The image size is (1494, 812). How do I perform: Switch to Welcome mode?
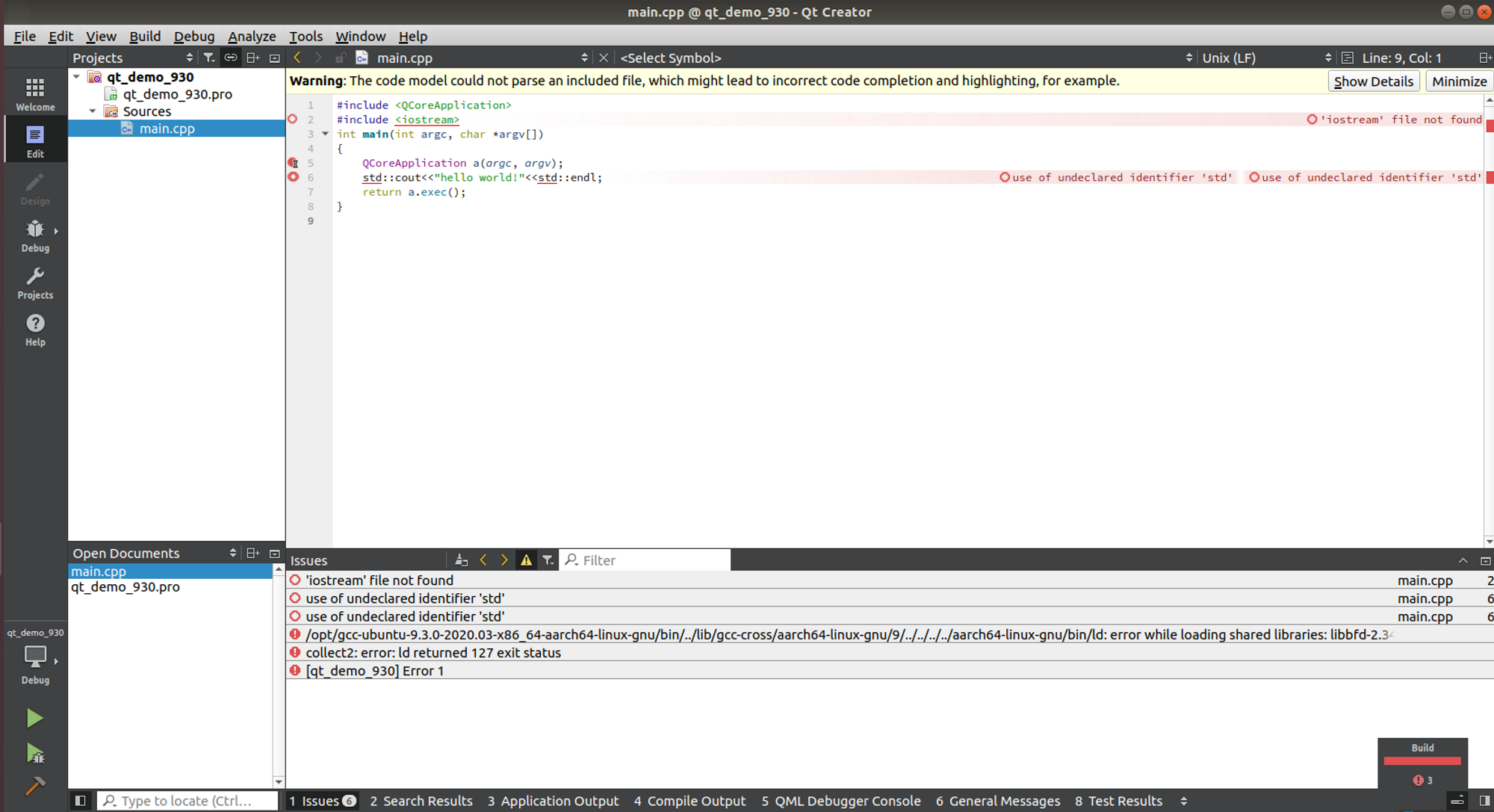[35, 94]
